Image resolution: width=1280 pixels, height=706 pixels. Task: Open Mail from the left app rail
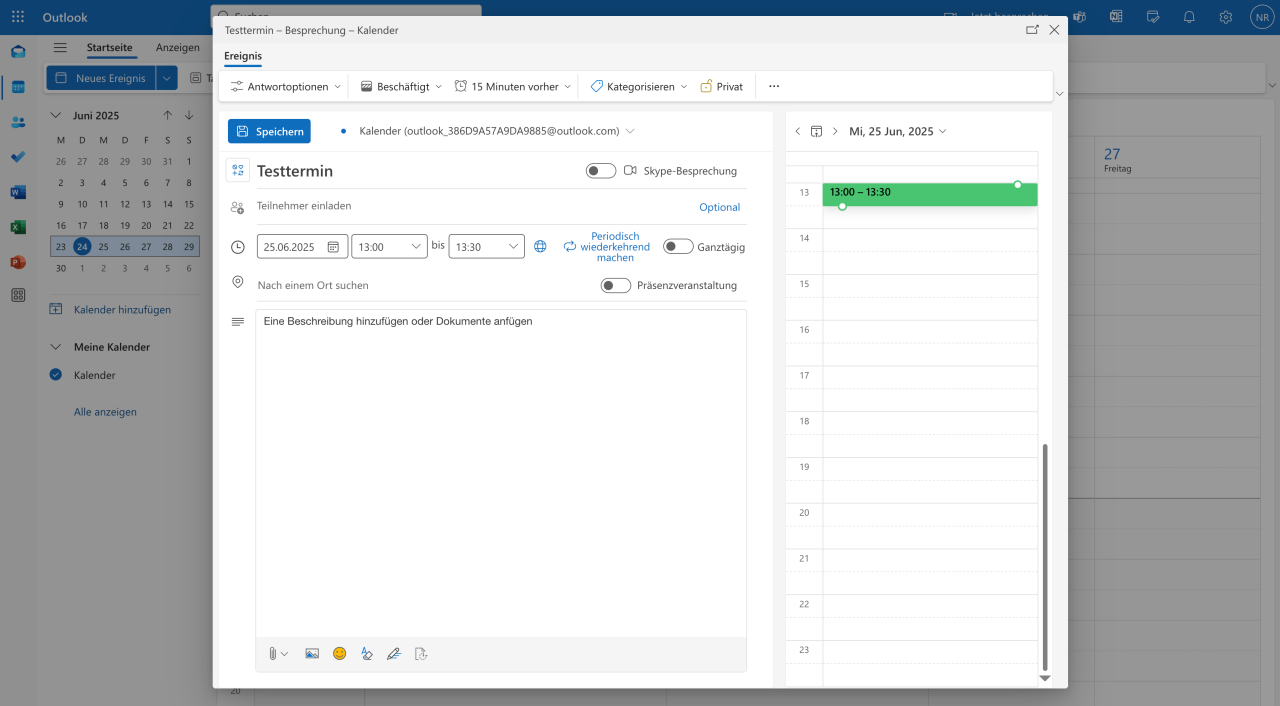click(x=18, y=52)
